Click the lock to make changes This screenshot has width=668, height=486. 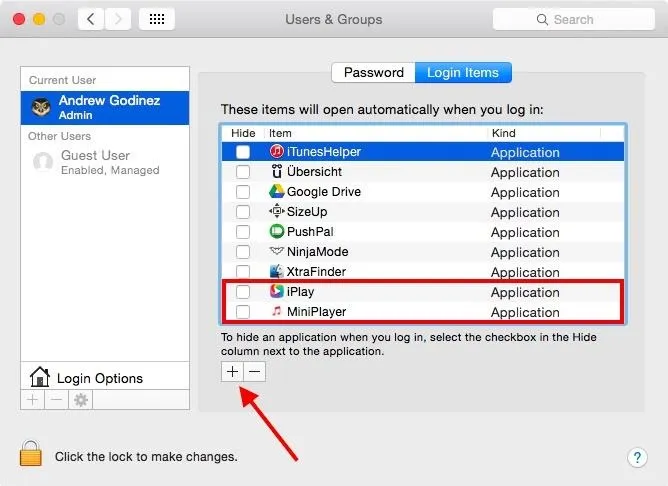[31, 454]
